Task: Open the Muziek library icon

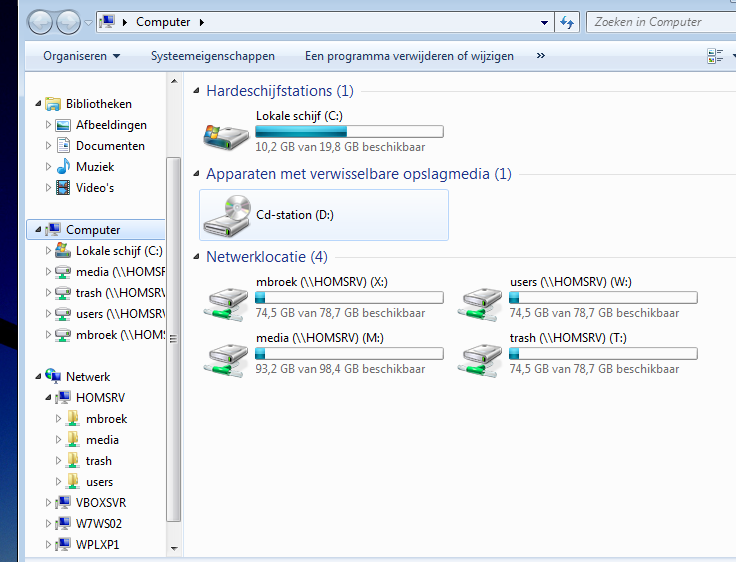Action: (63, 167)
